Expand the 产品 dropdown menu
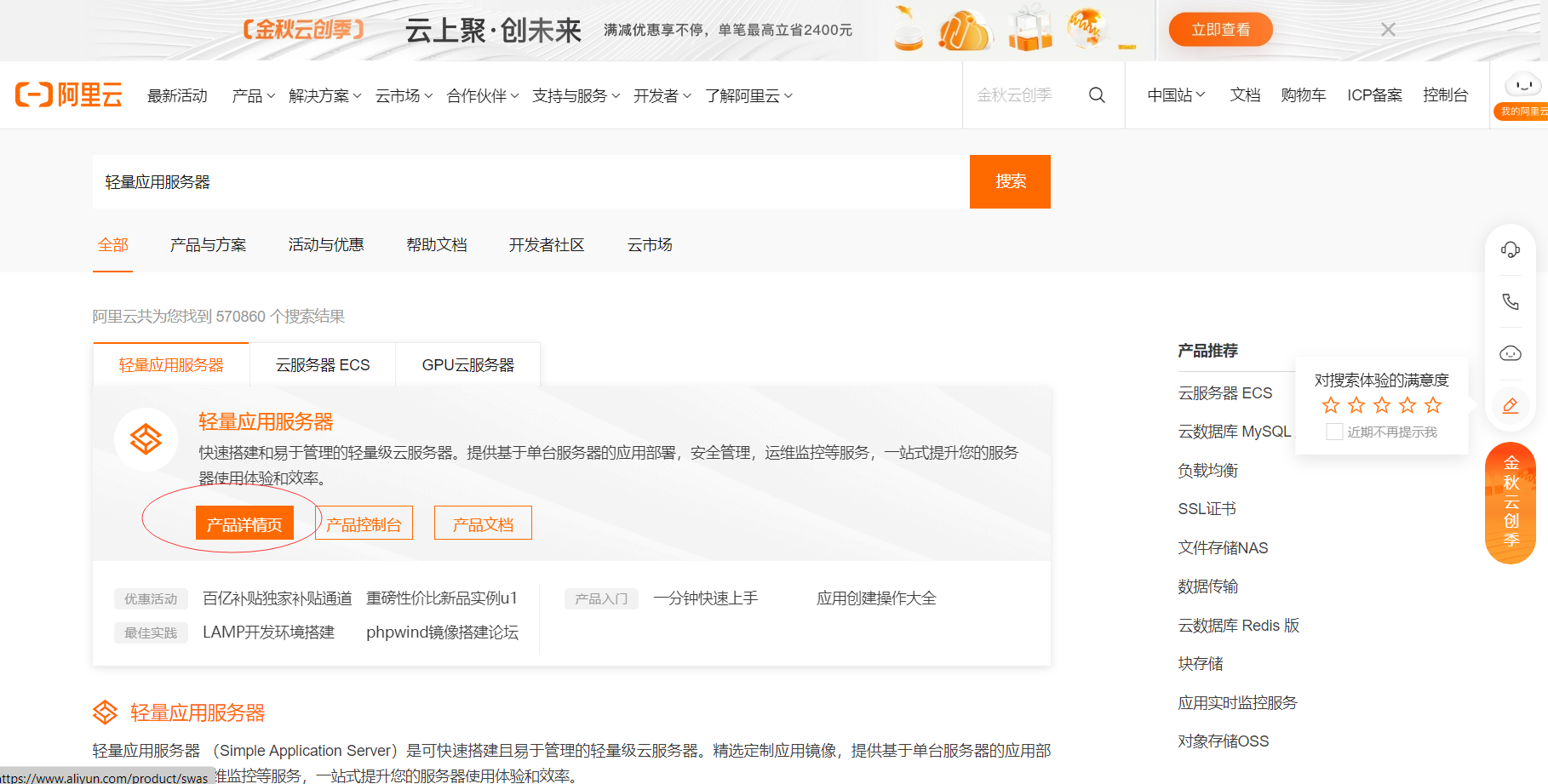 point(253,96)
